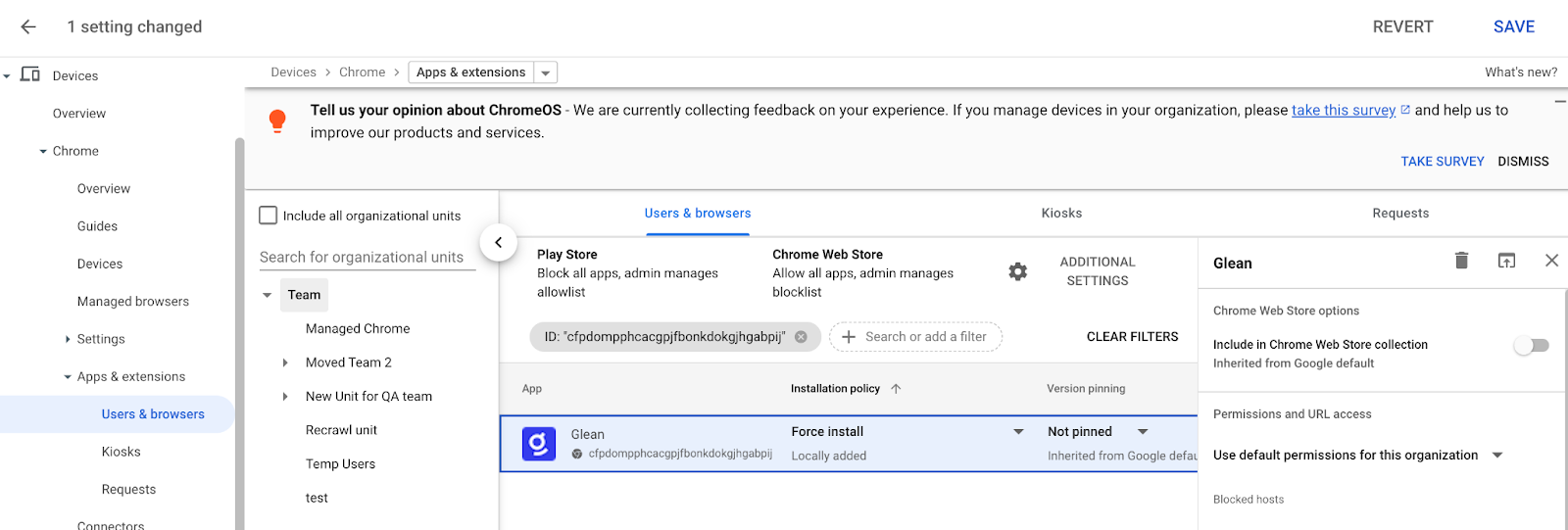
Task: Open Not pinned version dropdown
Action: tap(1142, 432)
